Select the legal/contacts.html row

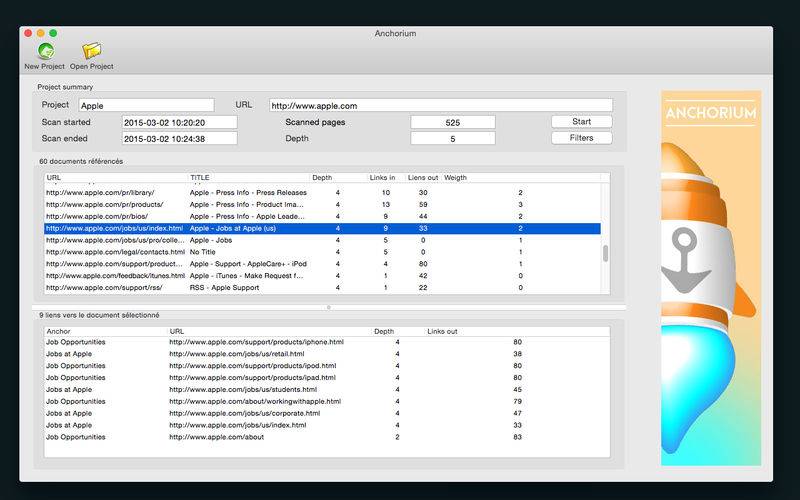click(x=322, y=252)
